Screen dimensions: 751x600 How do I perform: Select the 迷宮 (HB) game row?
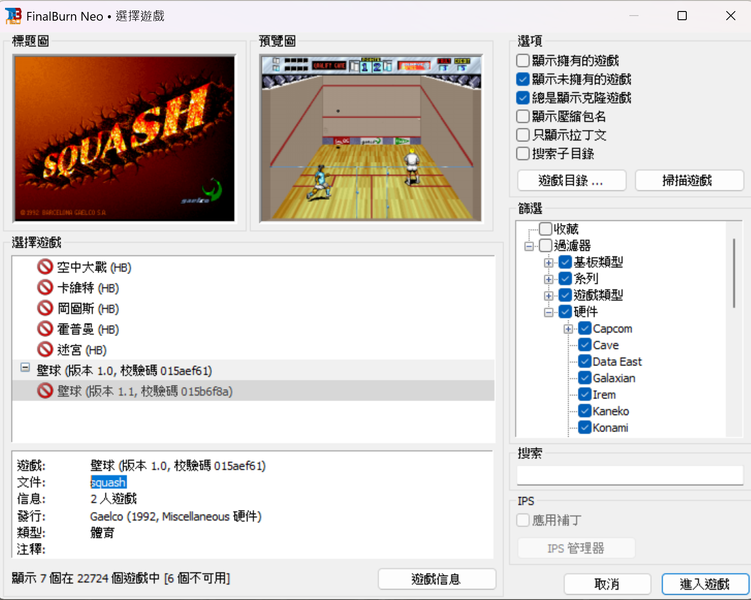[x=253, y=350]
